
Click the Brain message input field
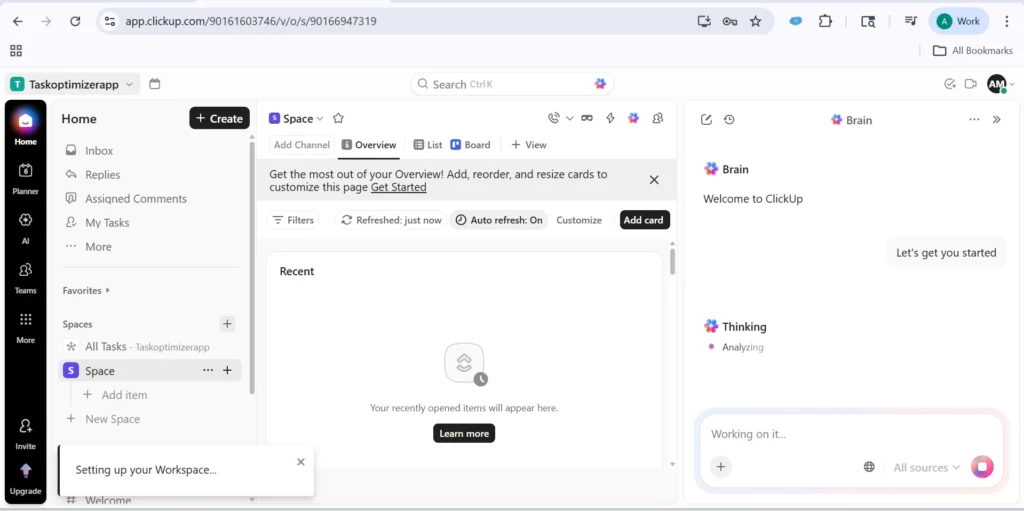850,434
